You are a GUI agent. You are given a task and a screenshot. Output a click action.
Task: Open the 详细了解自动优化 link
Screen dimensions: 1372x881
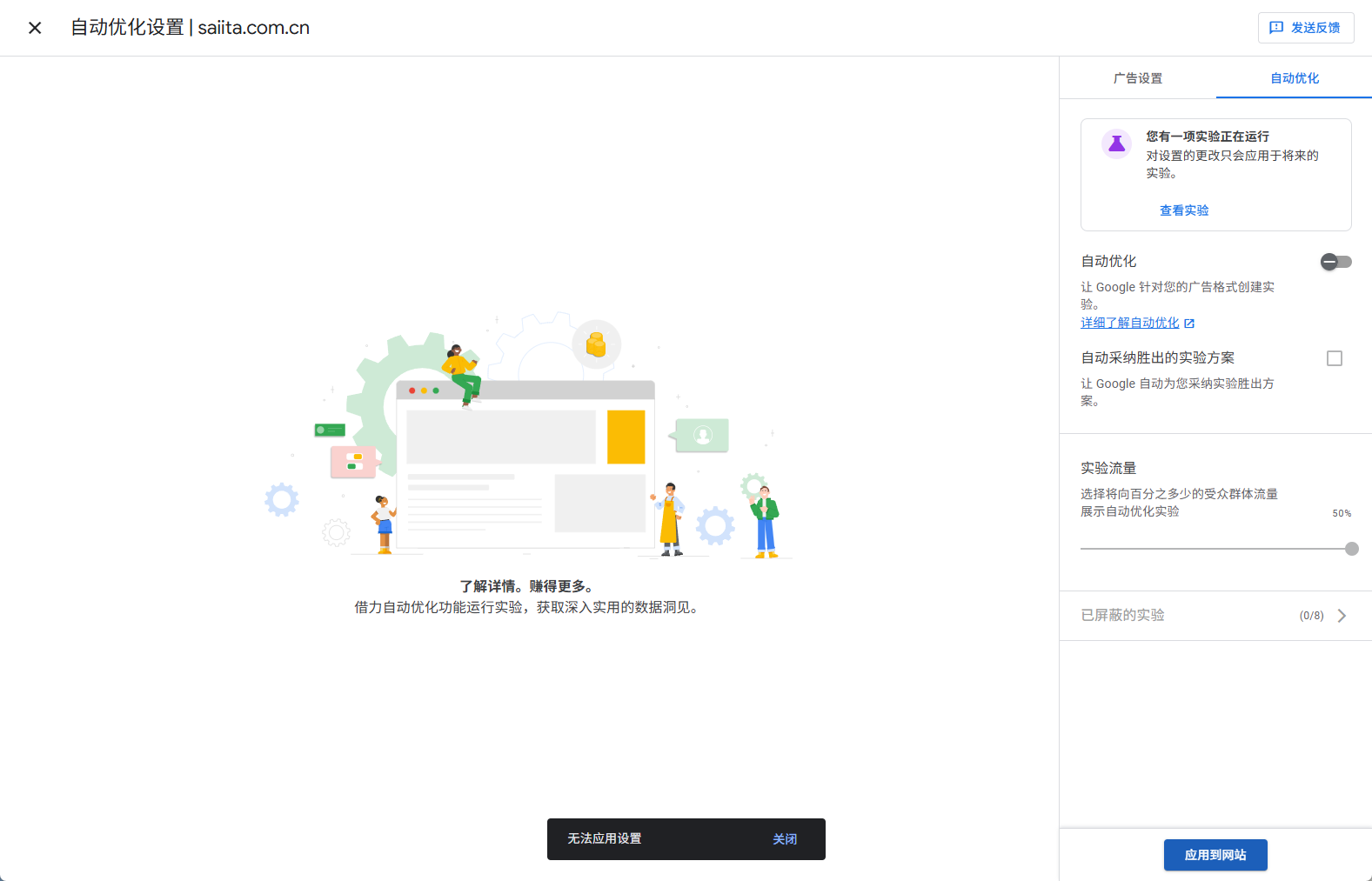point(1129,323)
